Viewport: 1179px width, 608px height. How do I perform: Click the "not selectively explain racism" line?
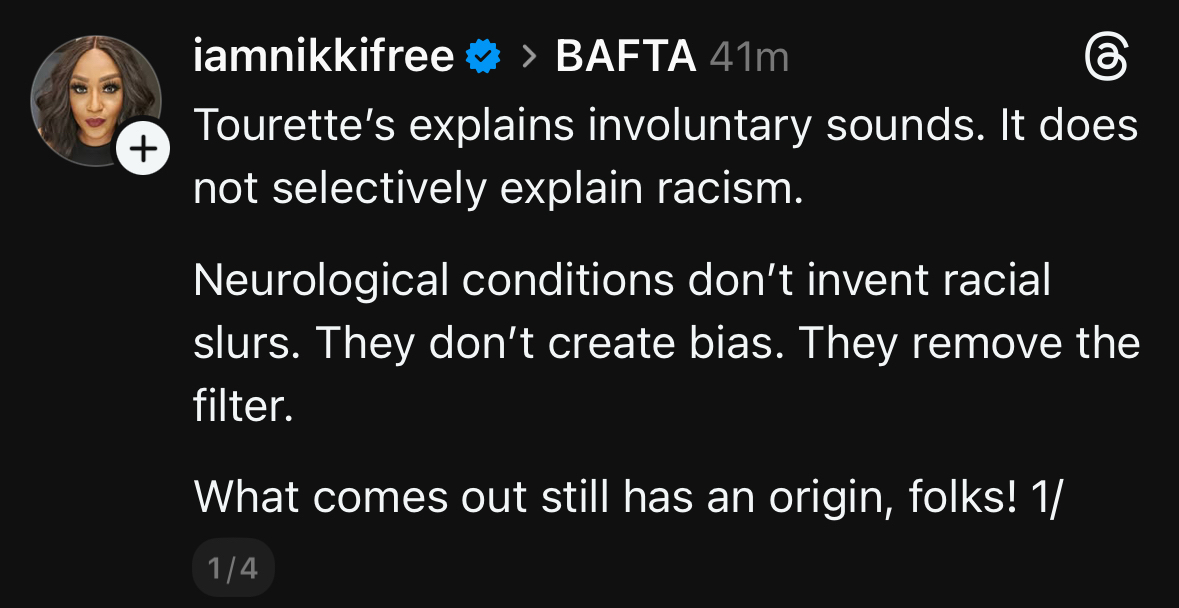click(x=498, y=188)
